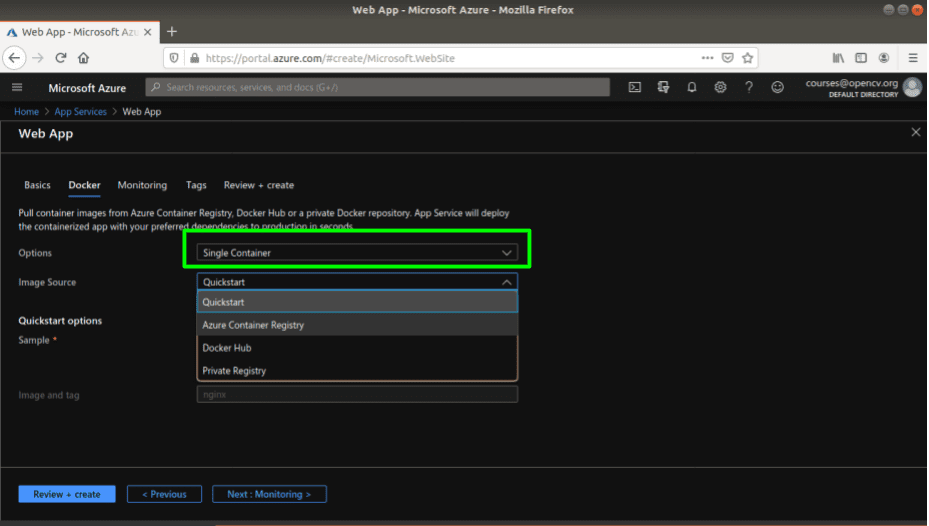The height and width of the screenshot is (526, 929).
Task: Open the Directory and subscription filter icon
Action: [663, 88]
